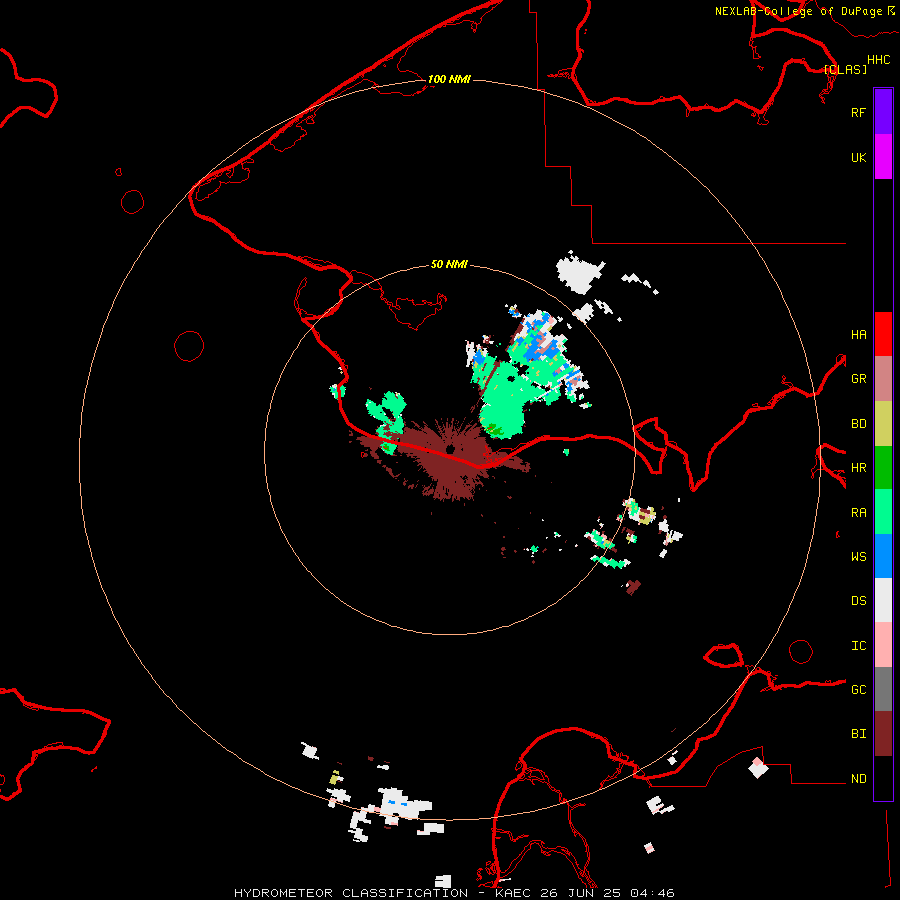Click the IC legend label

[x=858, y=646]
